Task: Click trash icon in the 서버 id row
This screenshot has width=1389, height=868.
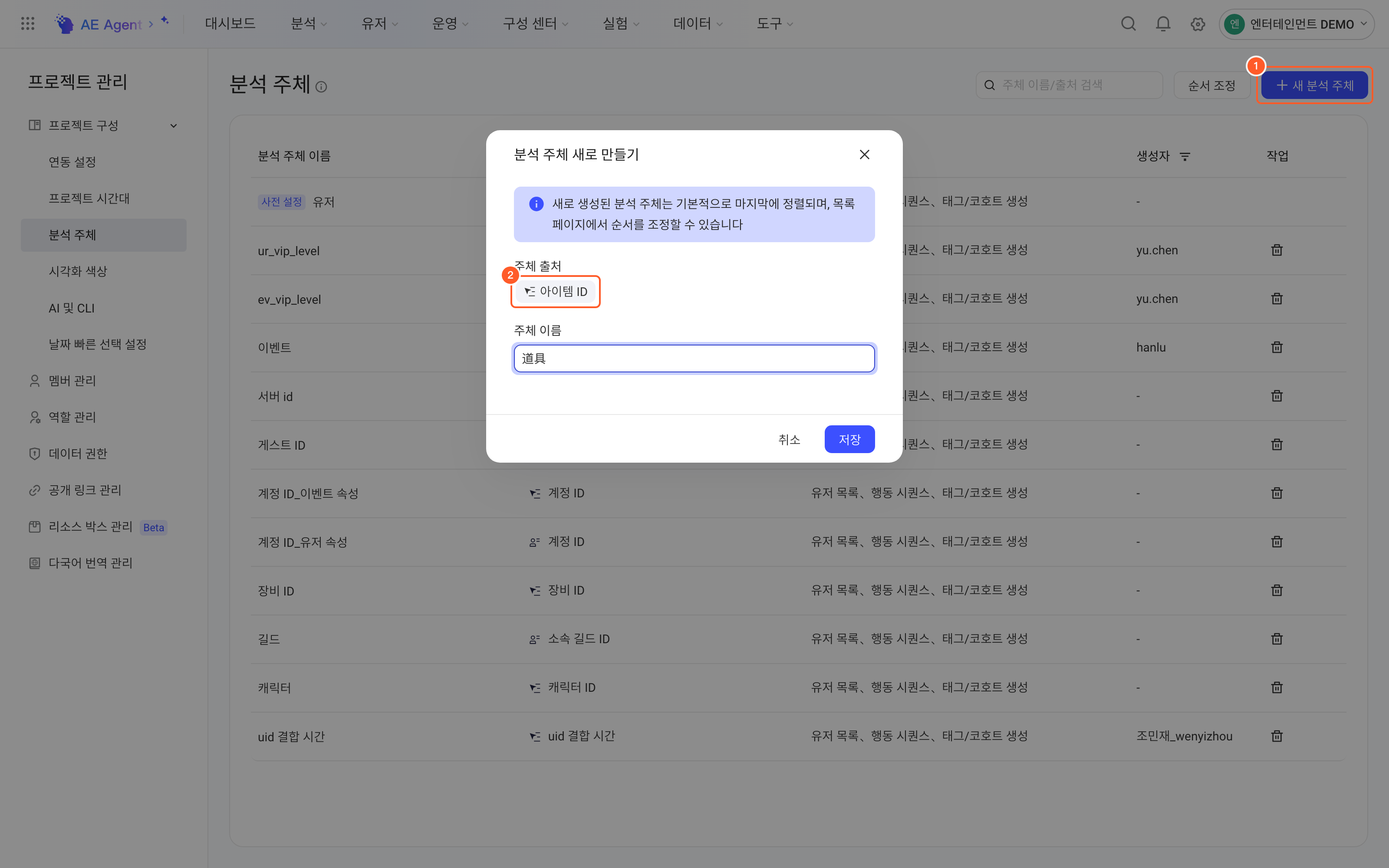Action: (1277, 395)
